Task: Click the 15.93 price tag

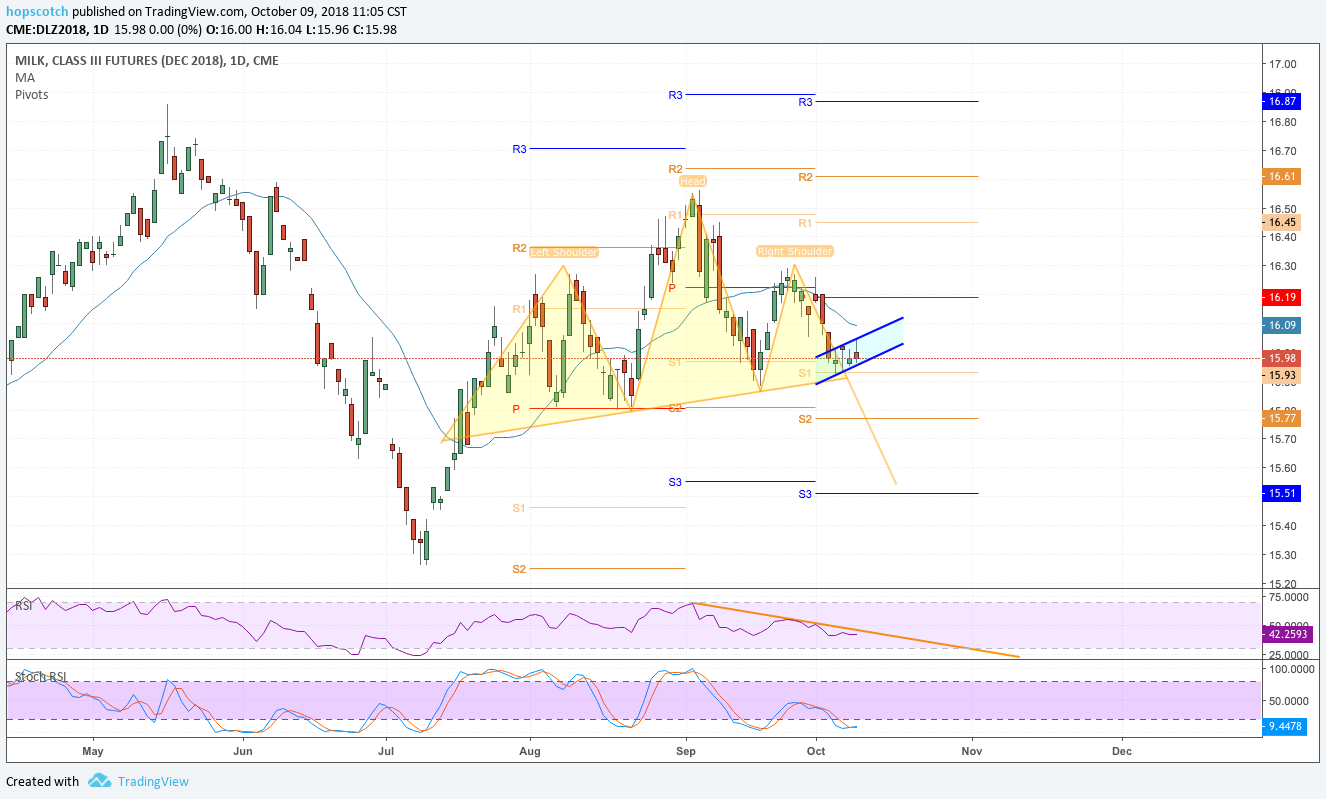Action: (1282, 375)
